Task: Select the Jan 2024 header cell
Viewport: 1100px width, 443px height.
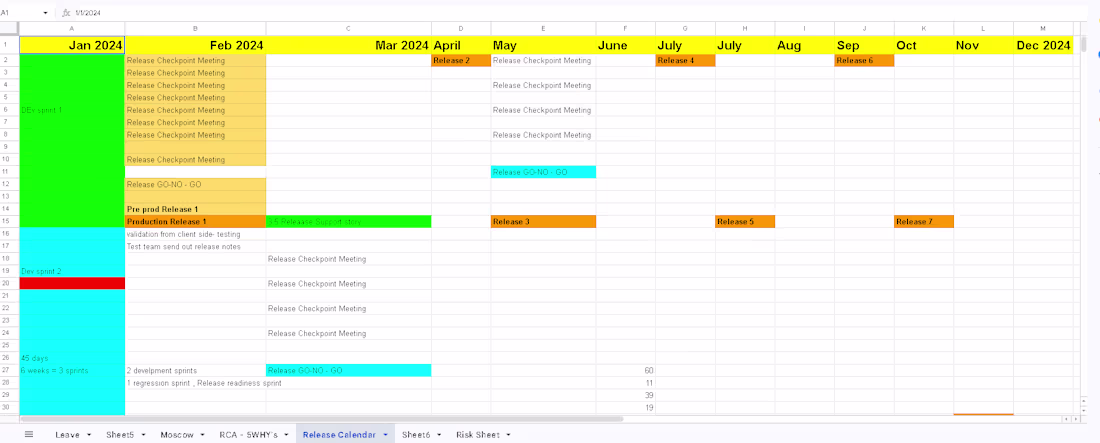Action: coord(72,45)
